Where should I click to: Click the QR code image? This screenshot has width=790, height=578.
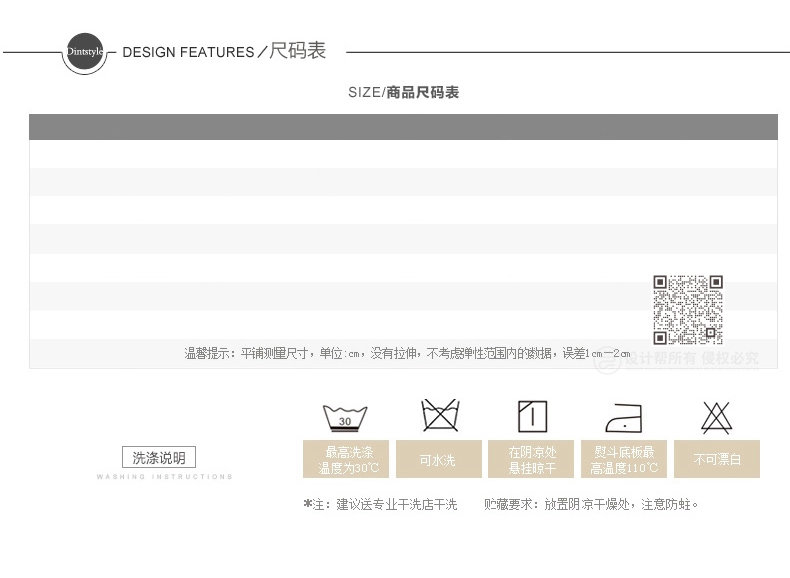[687, 308]
